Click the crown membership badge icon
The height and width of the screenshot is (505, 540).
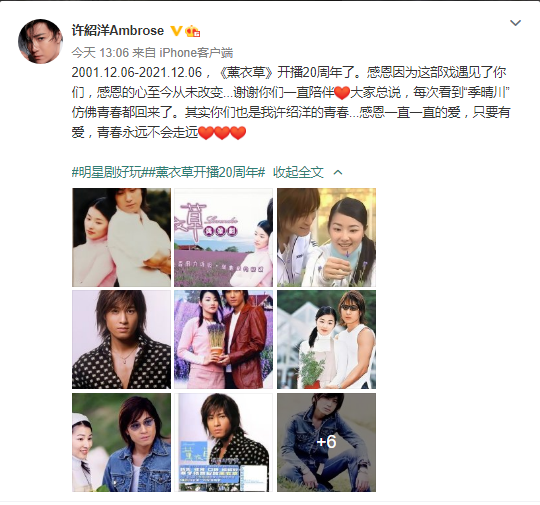click(x=193, y=31)
